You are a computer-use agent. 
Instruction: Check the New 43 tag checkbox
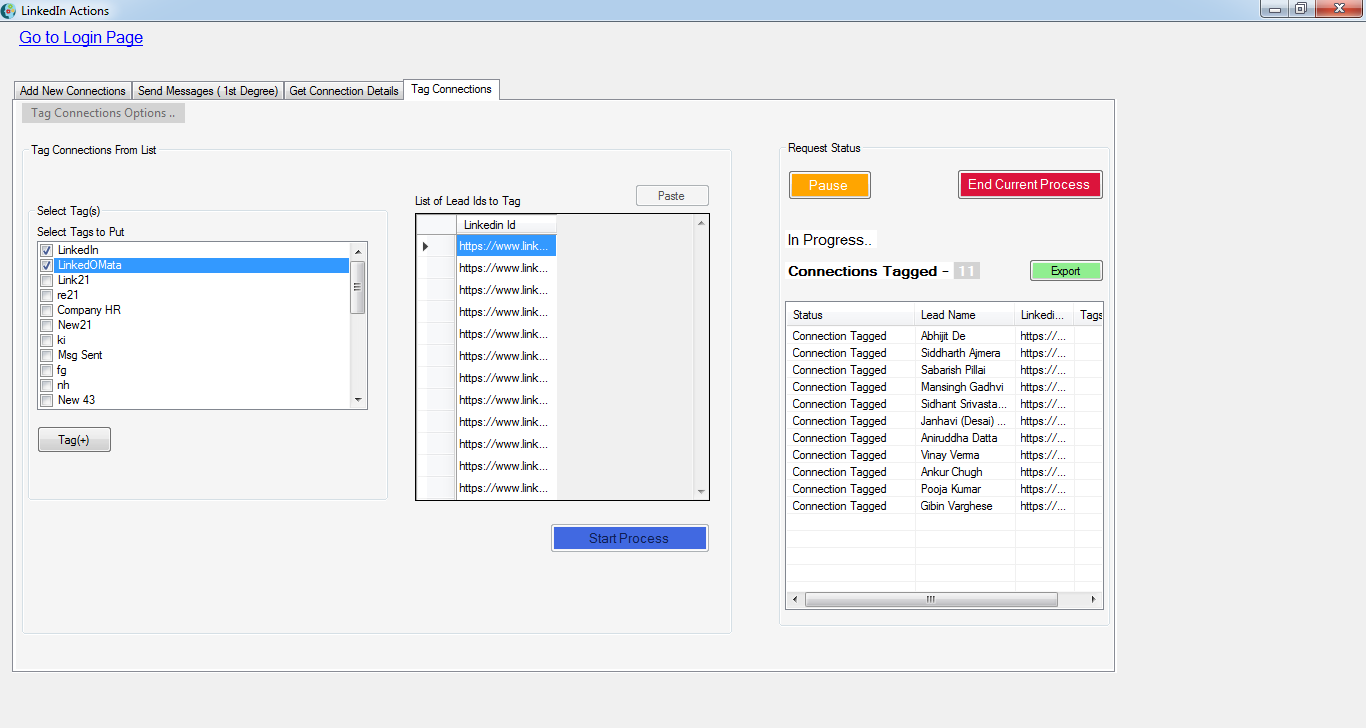46,400
